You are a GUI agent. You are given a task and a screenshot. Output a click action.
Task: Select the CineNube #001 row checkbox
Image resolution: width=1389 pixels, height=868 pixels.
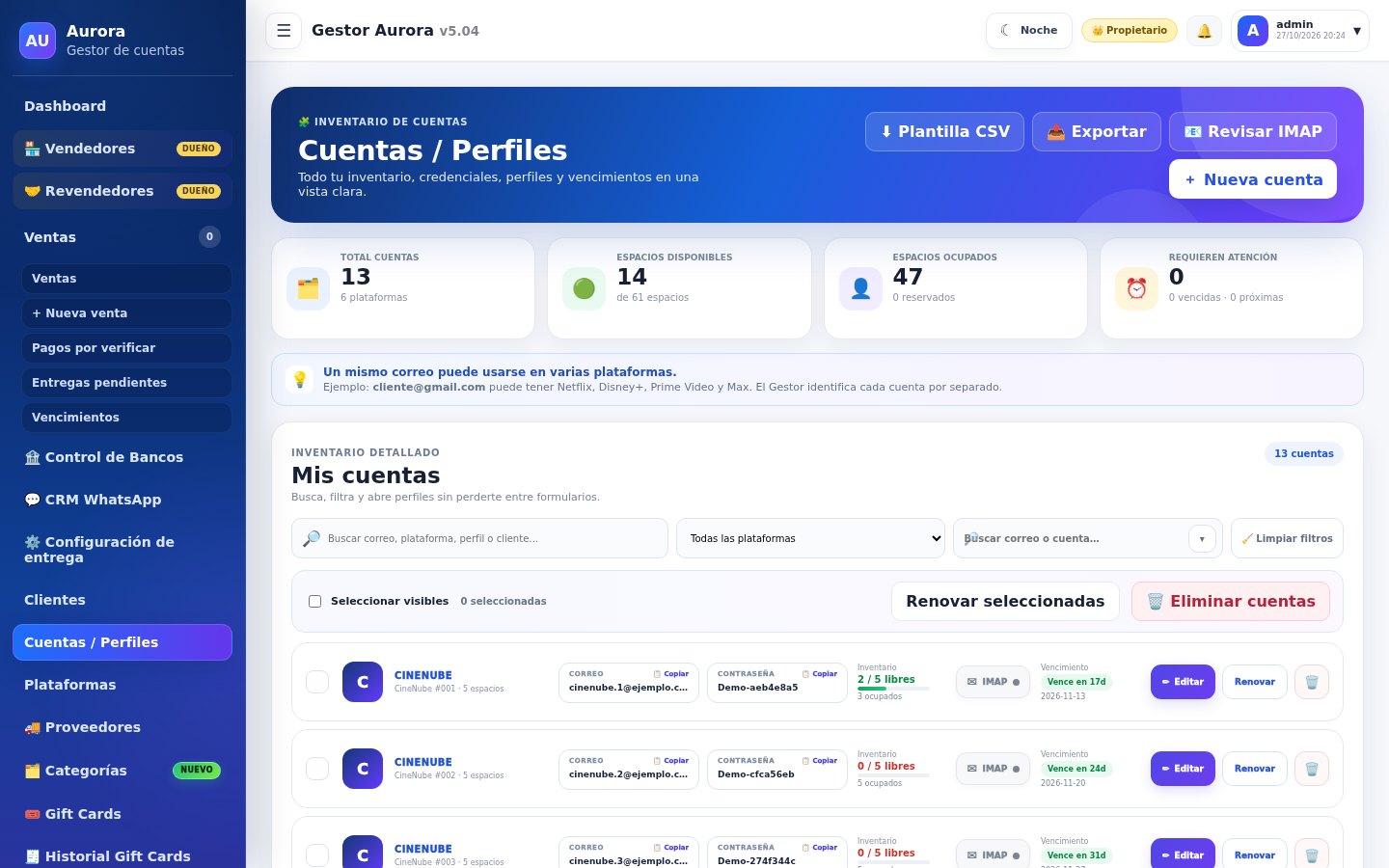(x=317, y=682)
